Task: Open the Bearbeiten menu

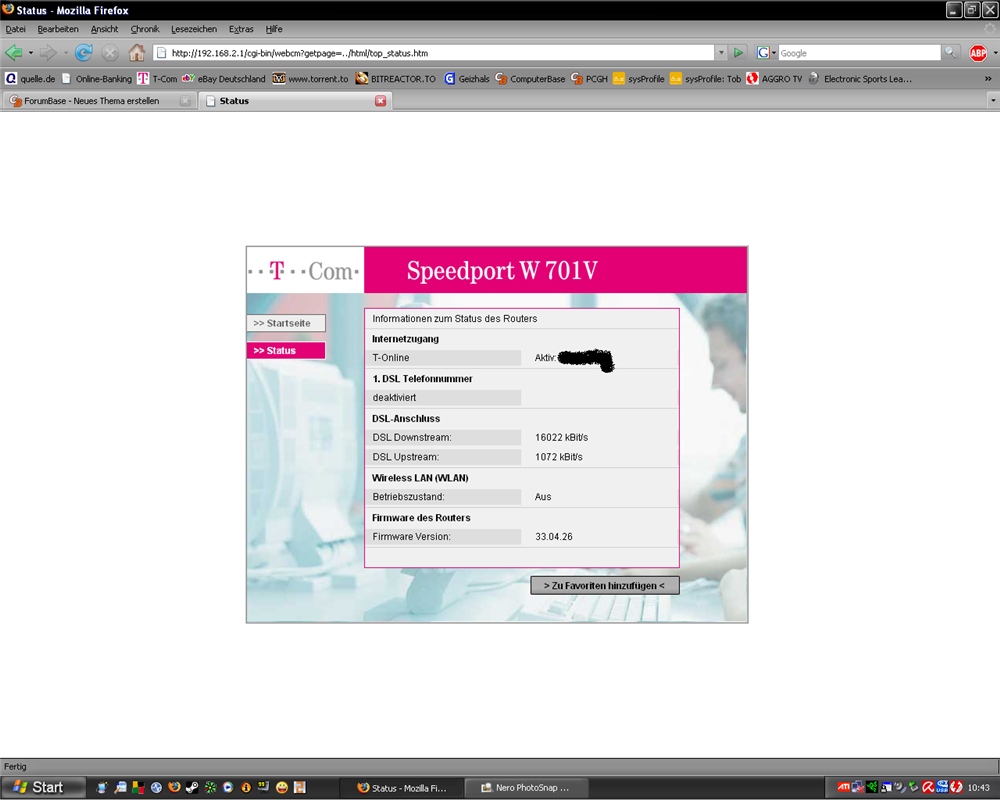Action: click(x=58, y=29)
